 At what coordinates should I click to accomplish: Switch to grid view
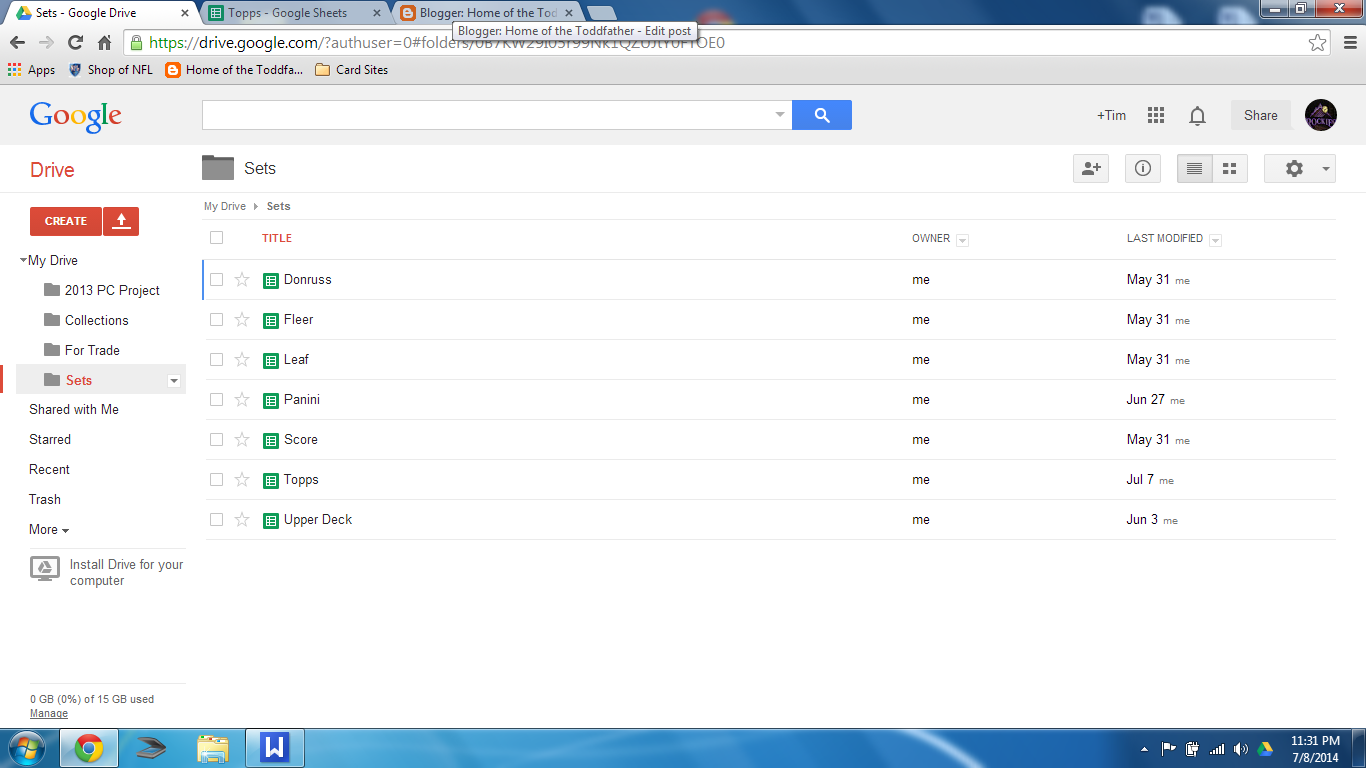(x=1230, y=169)
